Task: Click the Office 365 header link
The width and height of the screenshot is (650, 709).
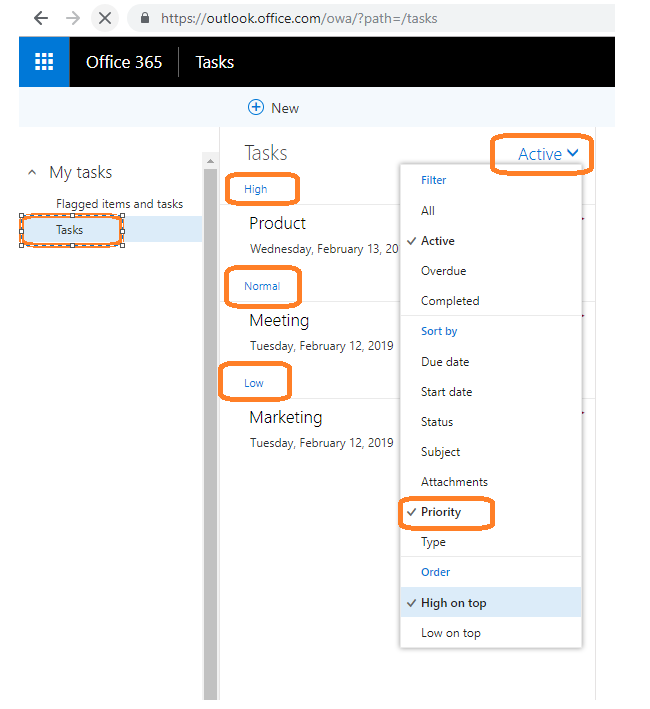Action: 124,62
